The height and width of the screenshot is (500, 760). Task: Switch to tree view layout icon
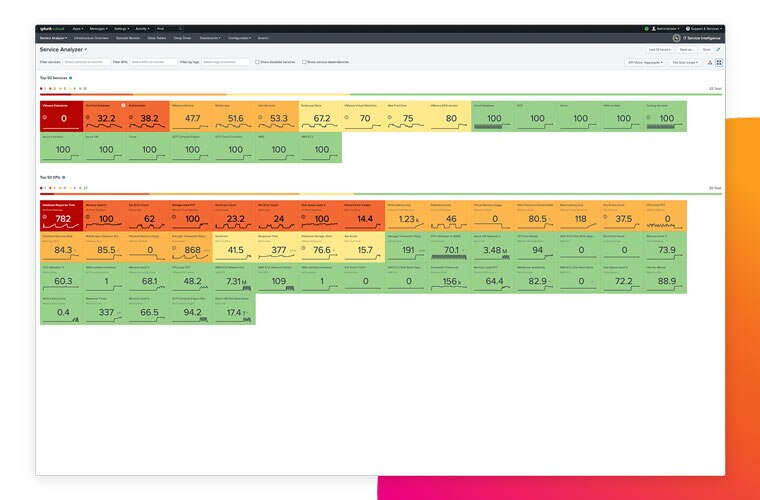(709, 62)
